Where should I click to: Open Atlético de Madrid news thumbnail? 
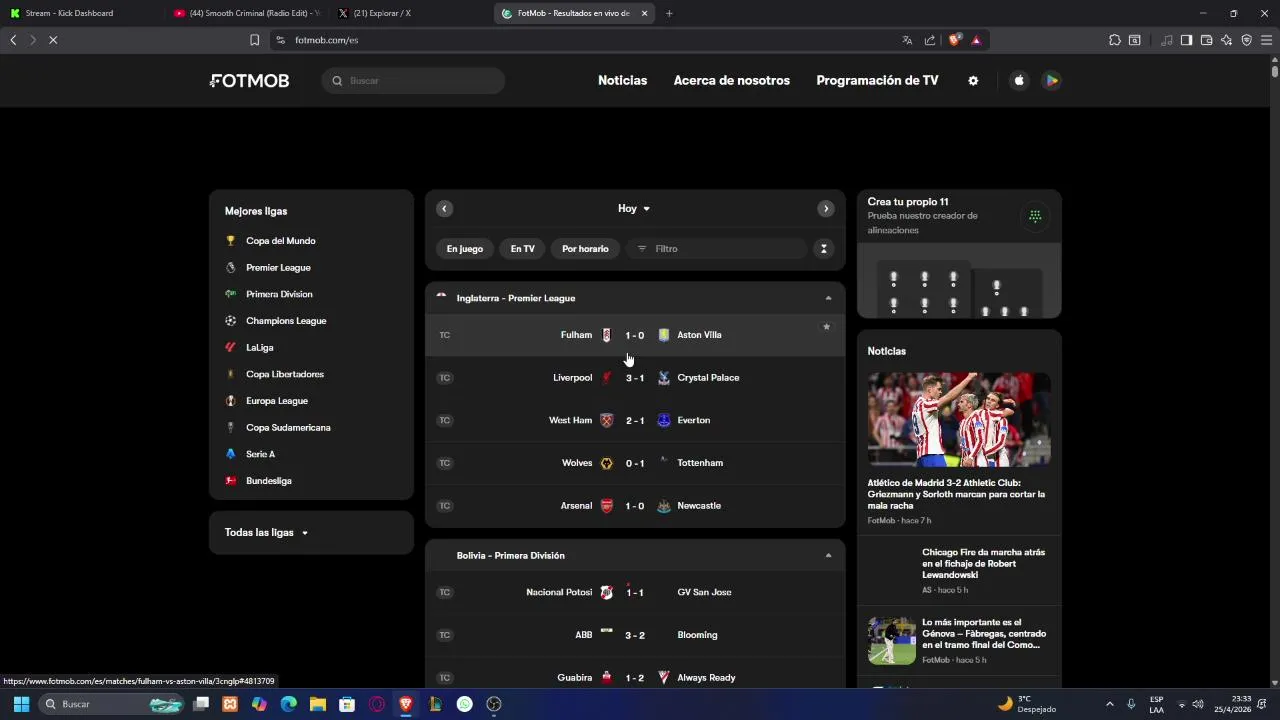pos(959,419)
